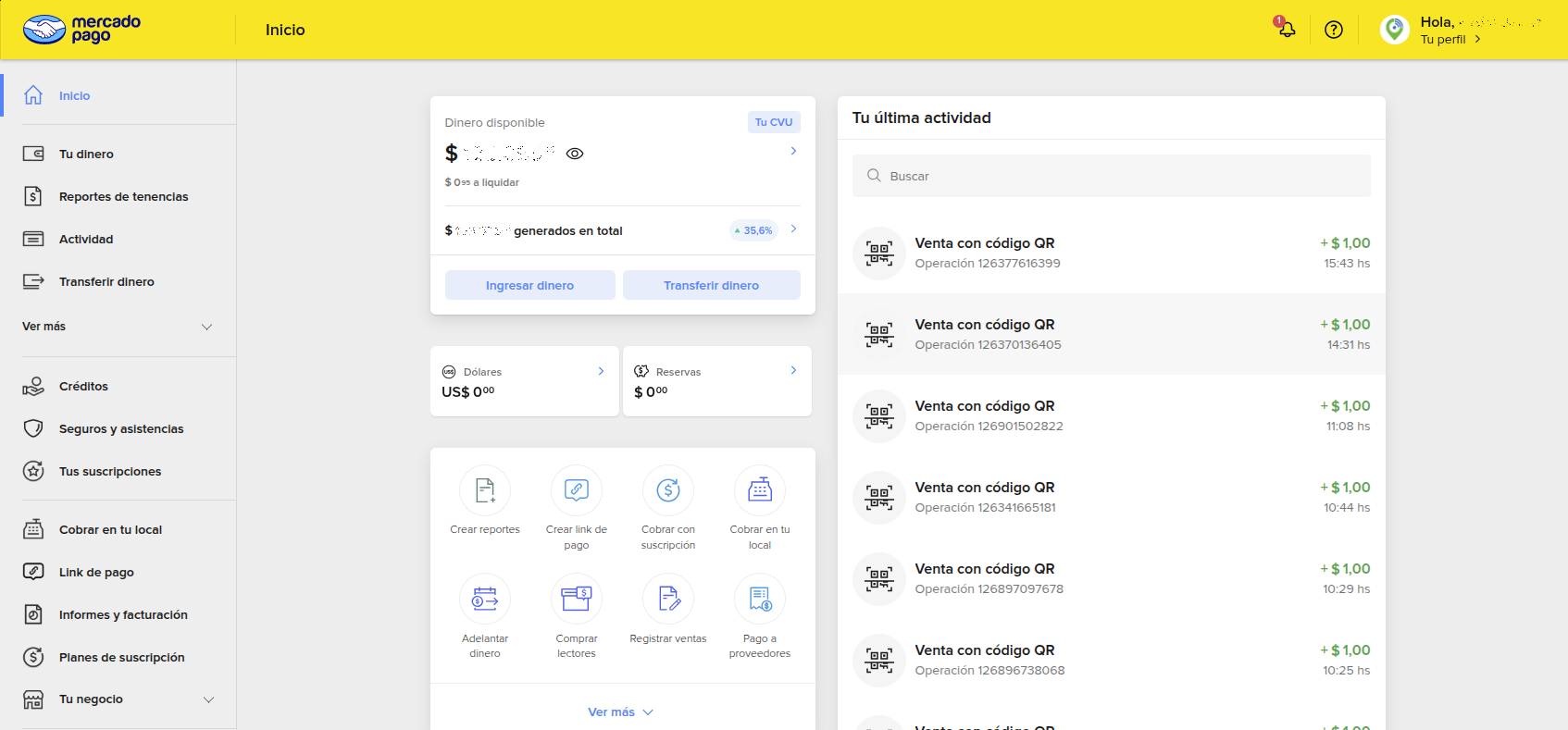Click the Registrar ventas icon
1568x730 pixels.
point(667,599)
